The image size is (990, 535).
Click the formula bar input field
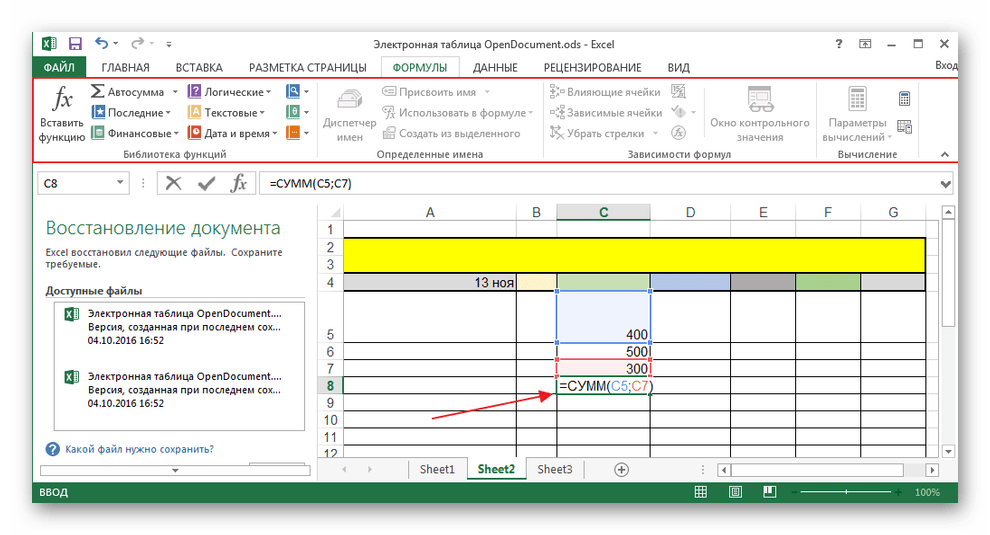pyautogui.click(x=599, y=184)
